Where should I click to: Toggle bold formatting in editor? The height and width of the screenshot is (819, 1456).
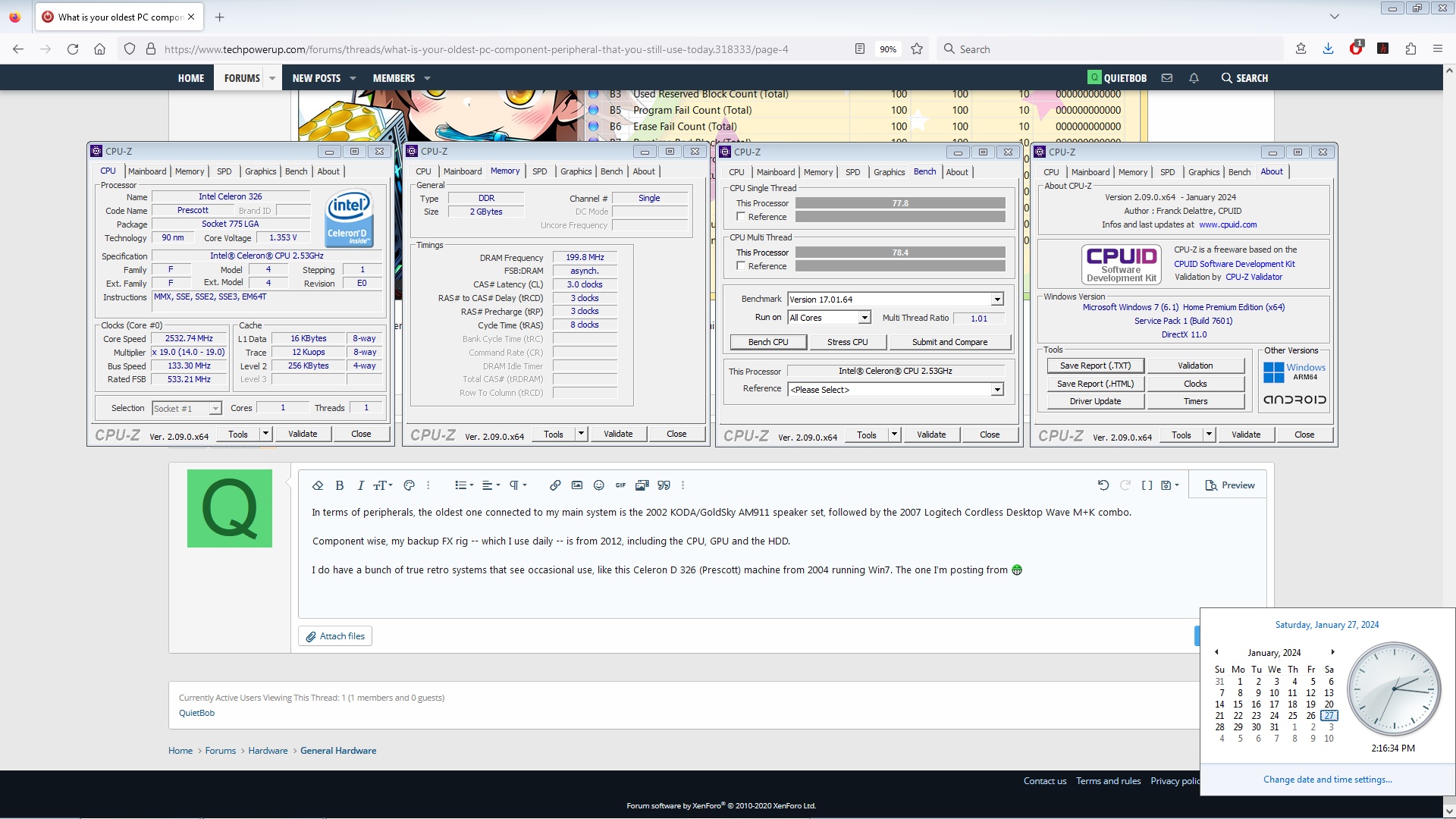click(x=340, y=485)
